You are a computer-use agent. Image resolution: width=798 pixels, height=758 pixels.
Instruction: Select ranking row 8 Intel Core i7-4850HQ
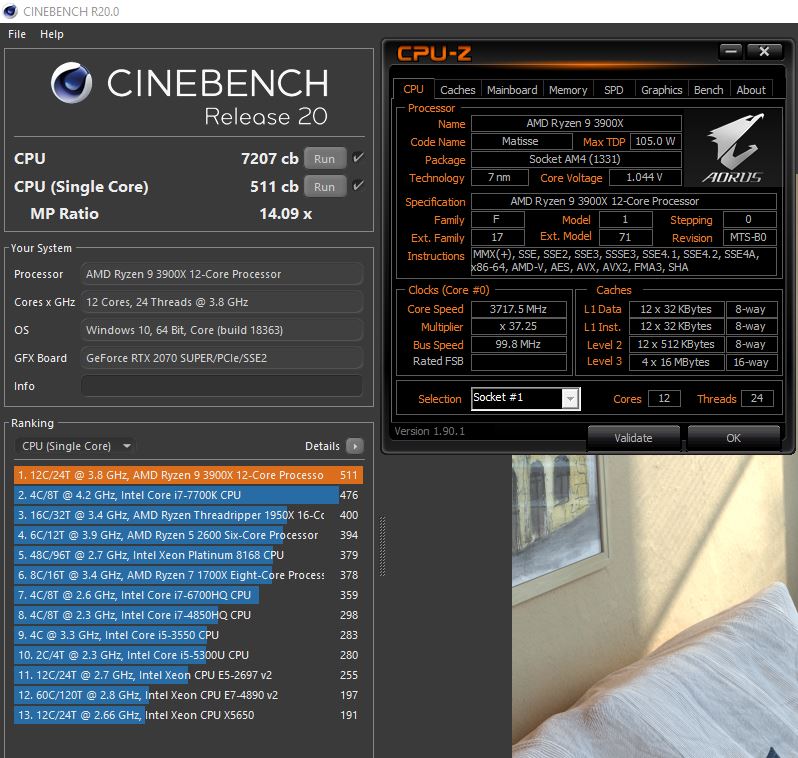(188, 615)
